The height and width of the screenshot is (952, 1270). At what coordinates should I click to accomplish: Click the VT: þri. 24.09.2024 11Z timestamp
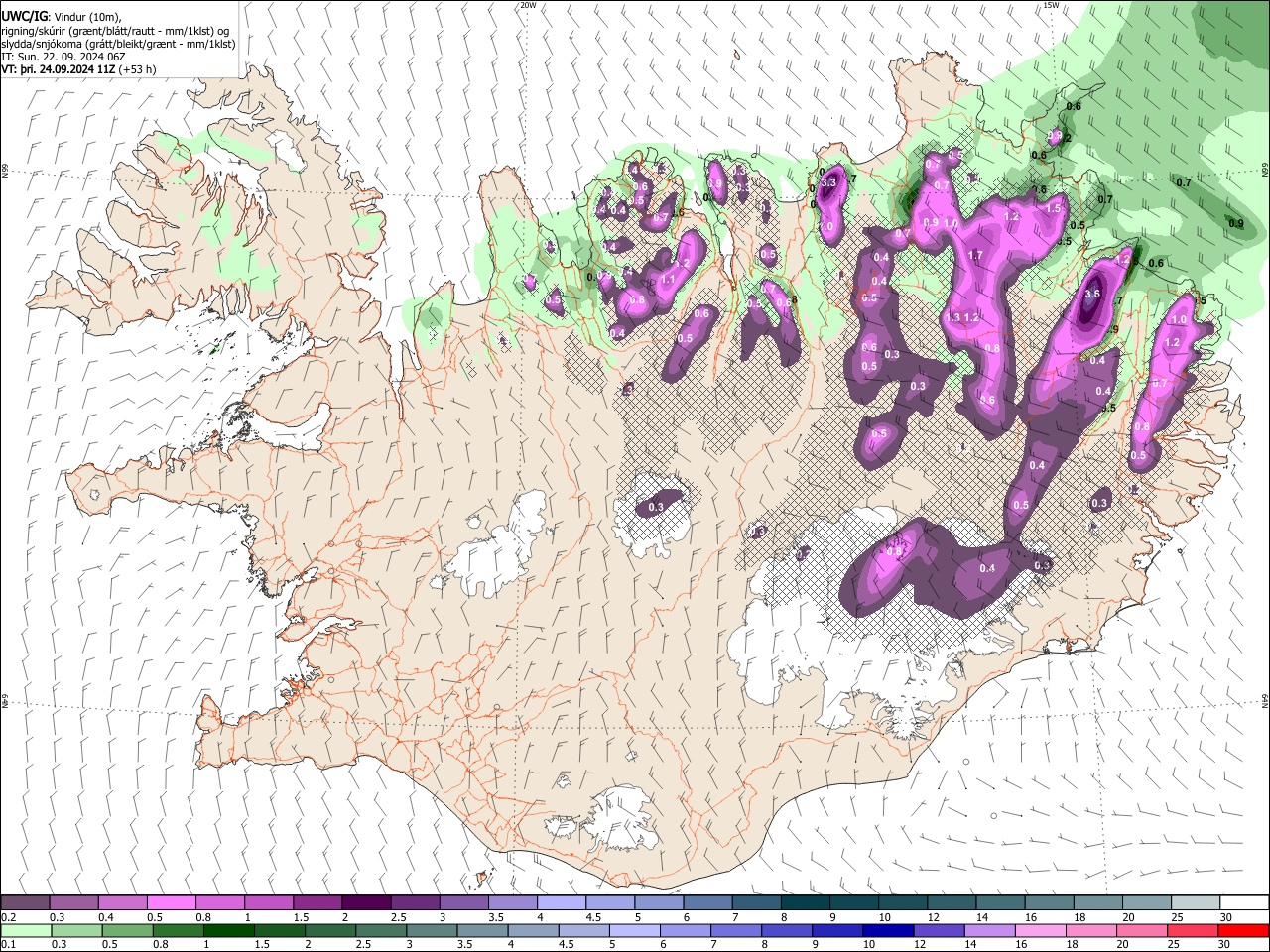77,69
